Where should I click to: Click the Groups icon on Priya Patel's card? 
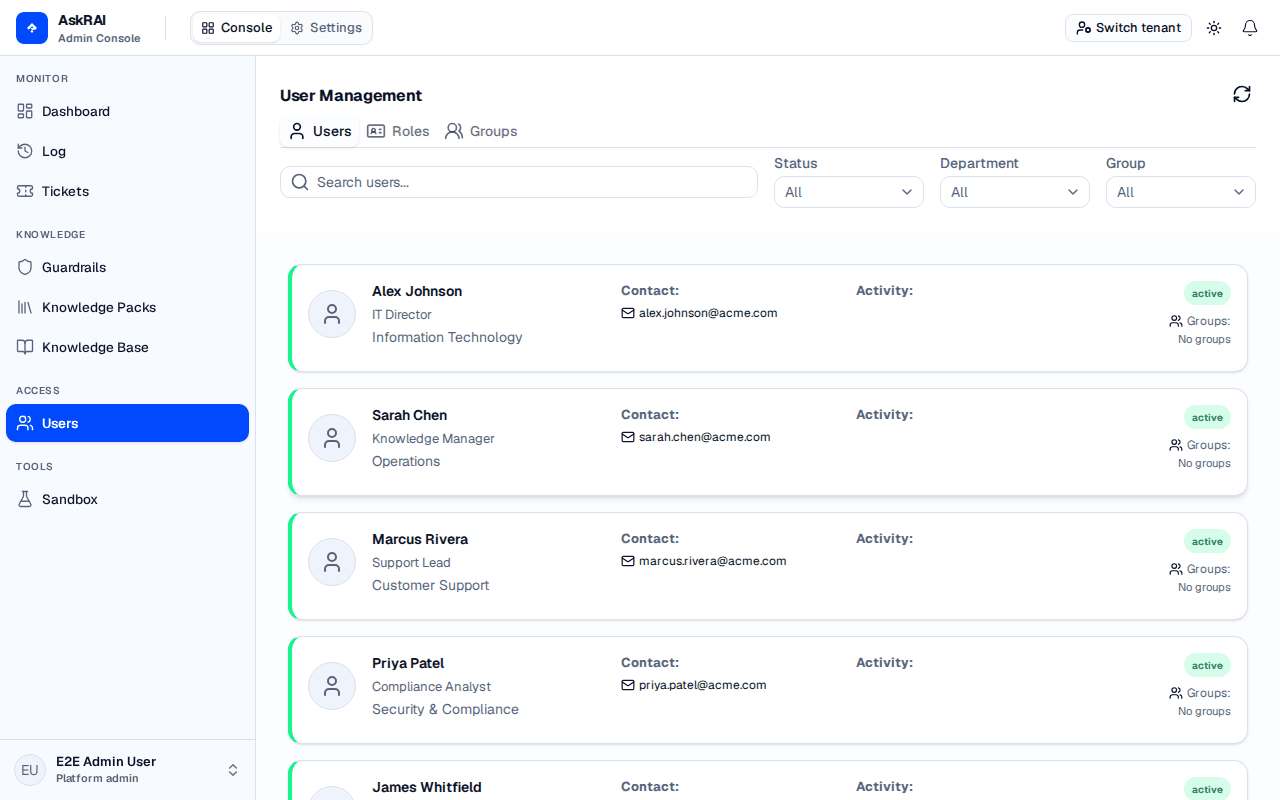point(1176,693)
